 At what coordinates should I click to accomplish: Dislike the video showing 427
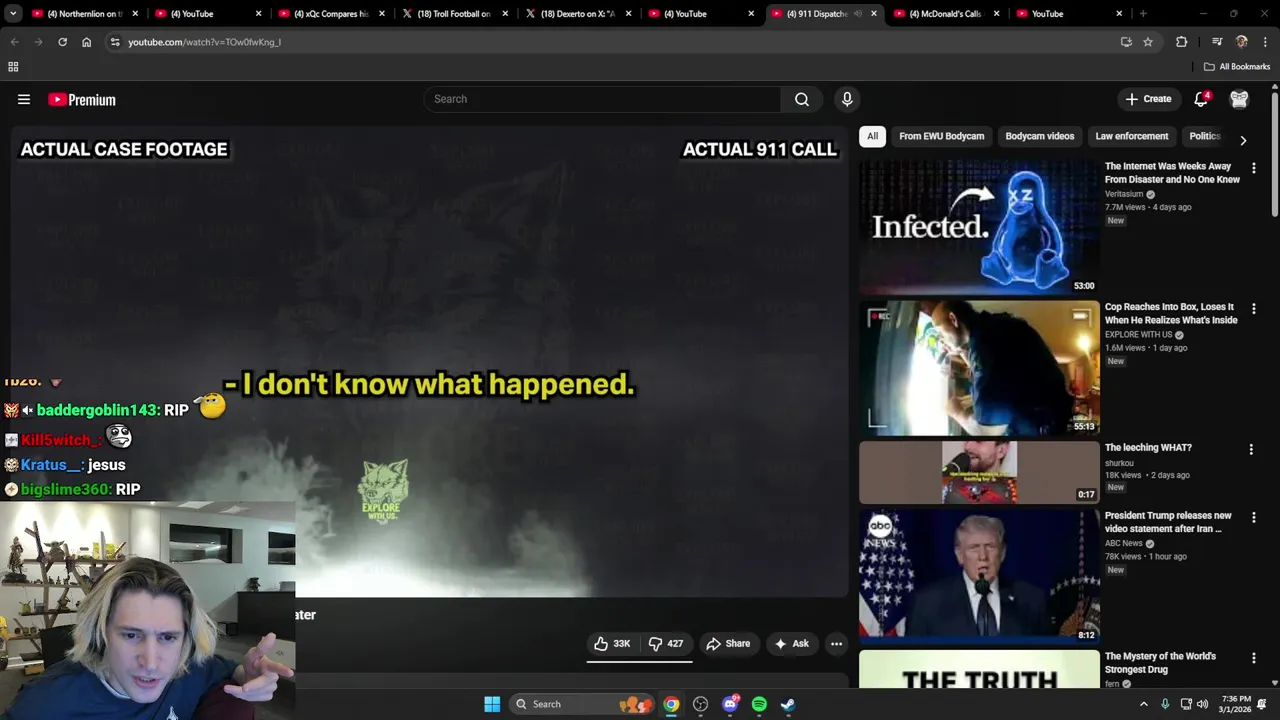pos(666,644)
